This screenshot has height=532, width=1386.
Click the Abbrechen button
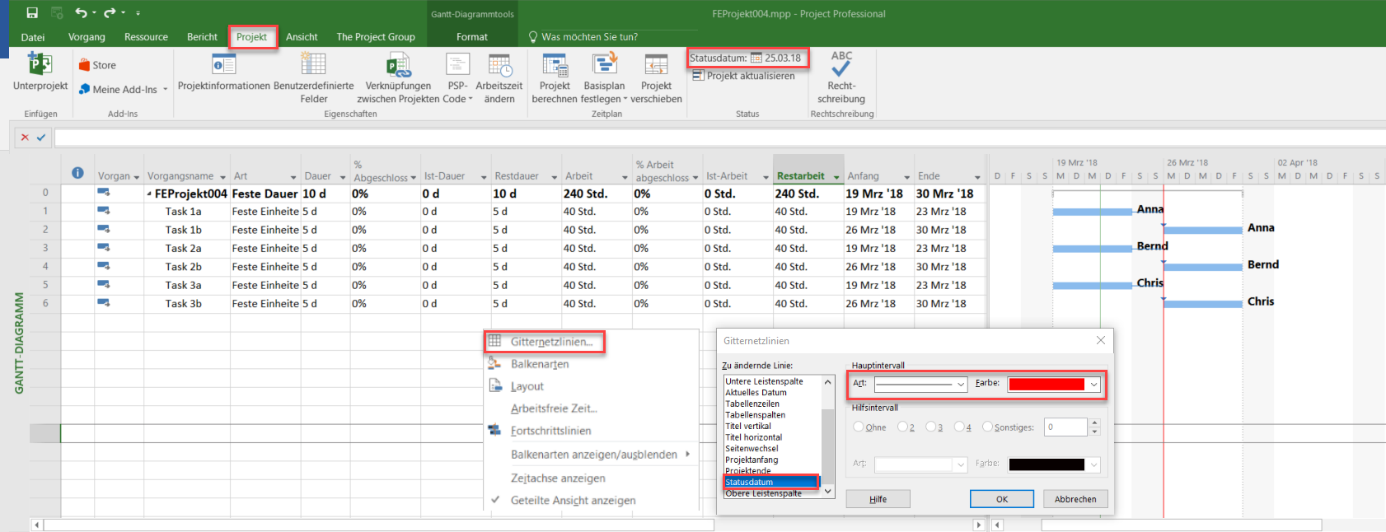[x=1076, y=499]
